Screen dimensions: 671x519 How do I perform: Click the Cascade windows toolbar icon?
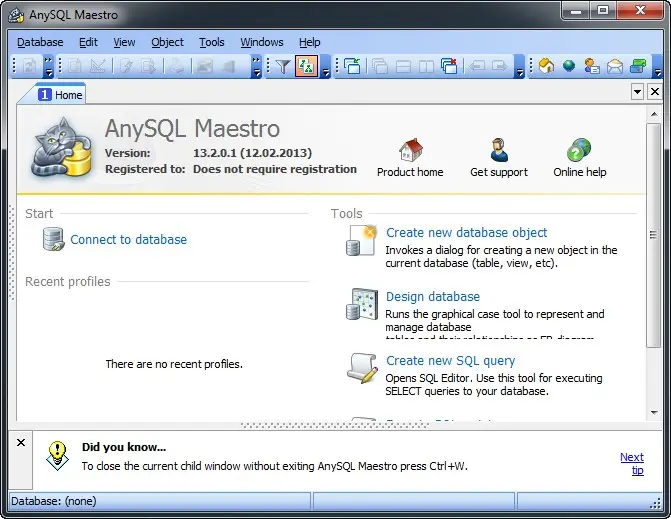click(380, 66)
